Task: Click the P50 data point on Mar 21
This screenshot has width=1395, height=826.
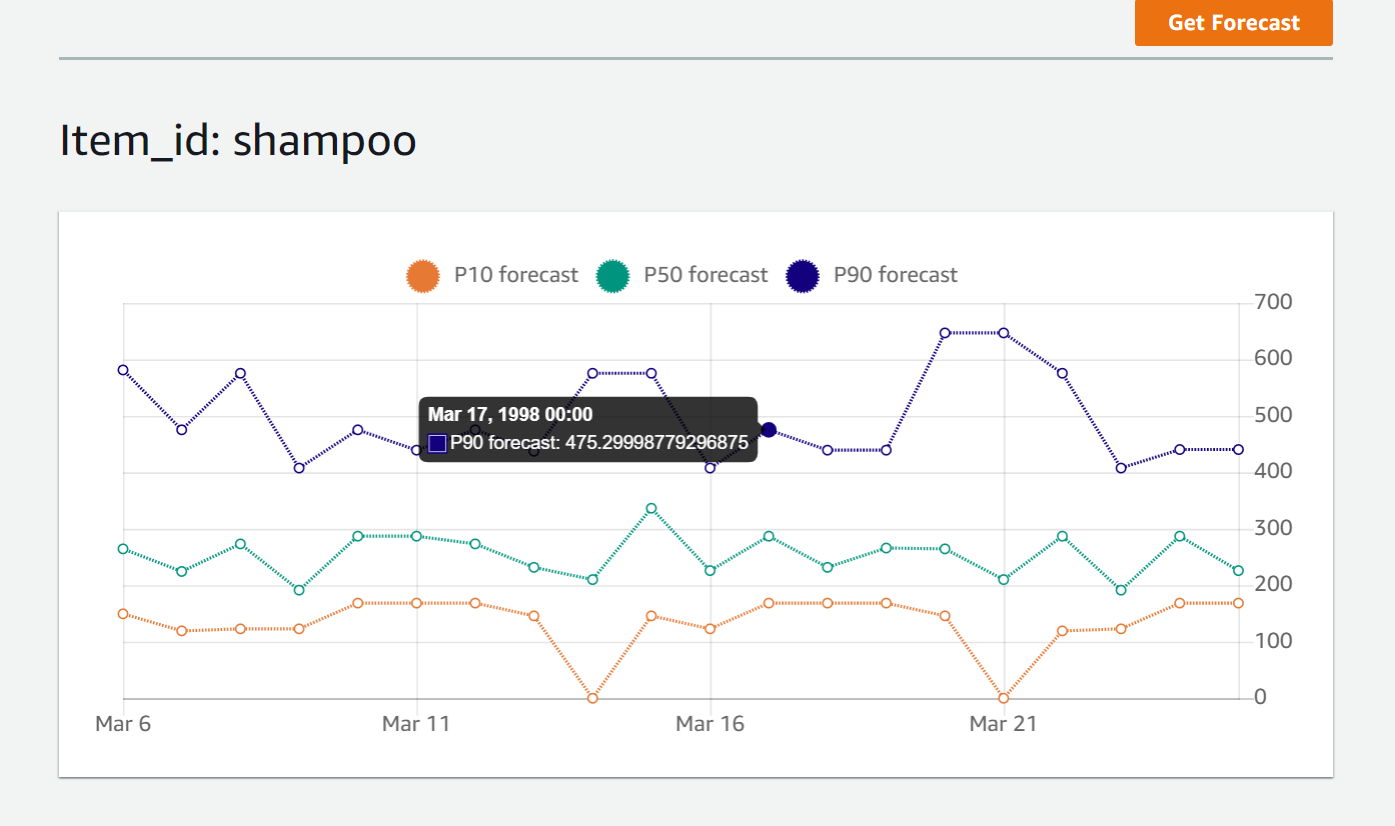Action: (x=1003, y=580)
